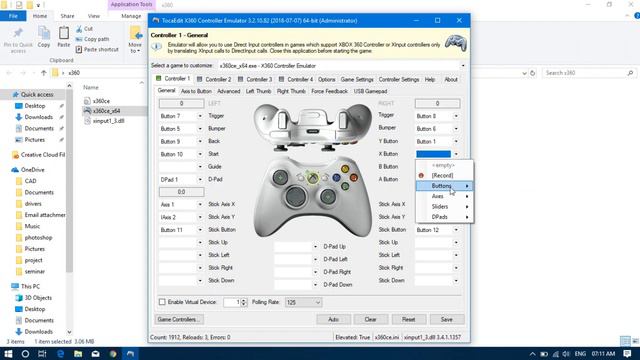
Task: Select x360ce_x64 file in Explorer list
Action: [106, 111]
